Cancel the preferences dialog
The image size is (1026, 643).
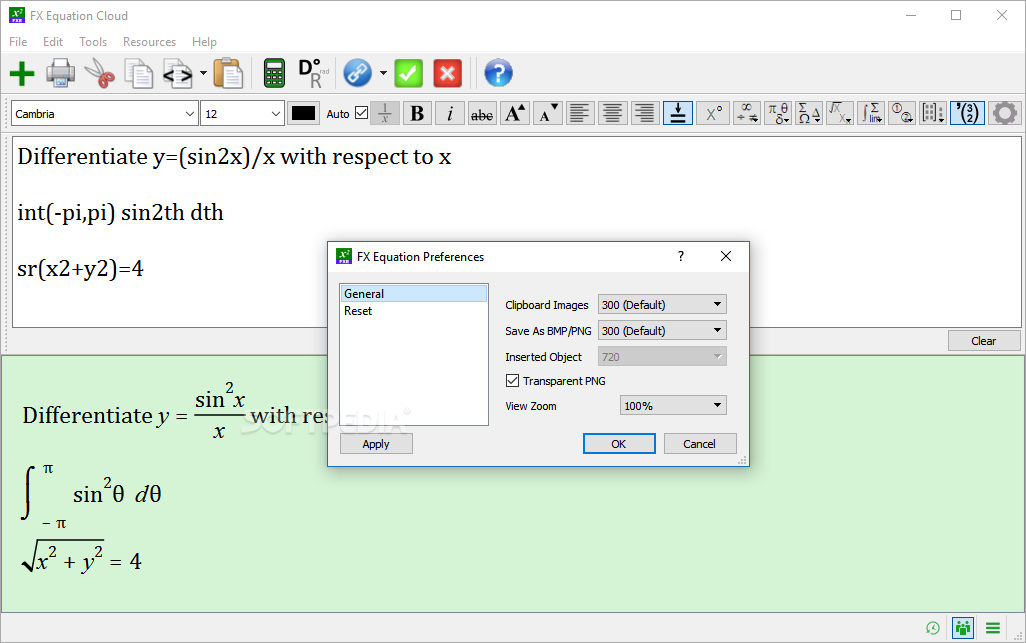[x=699, y=444]
